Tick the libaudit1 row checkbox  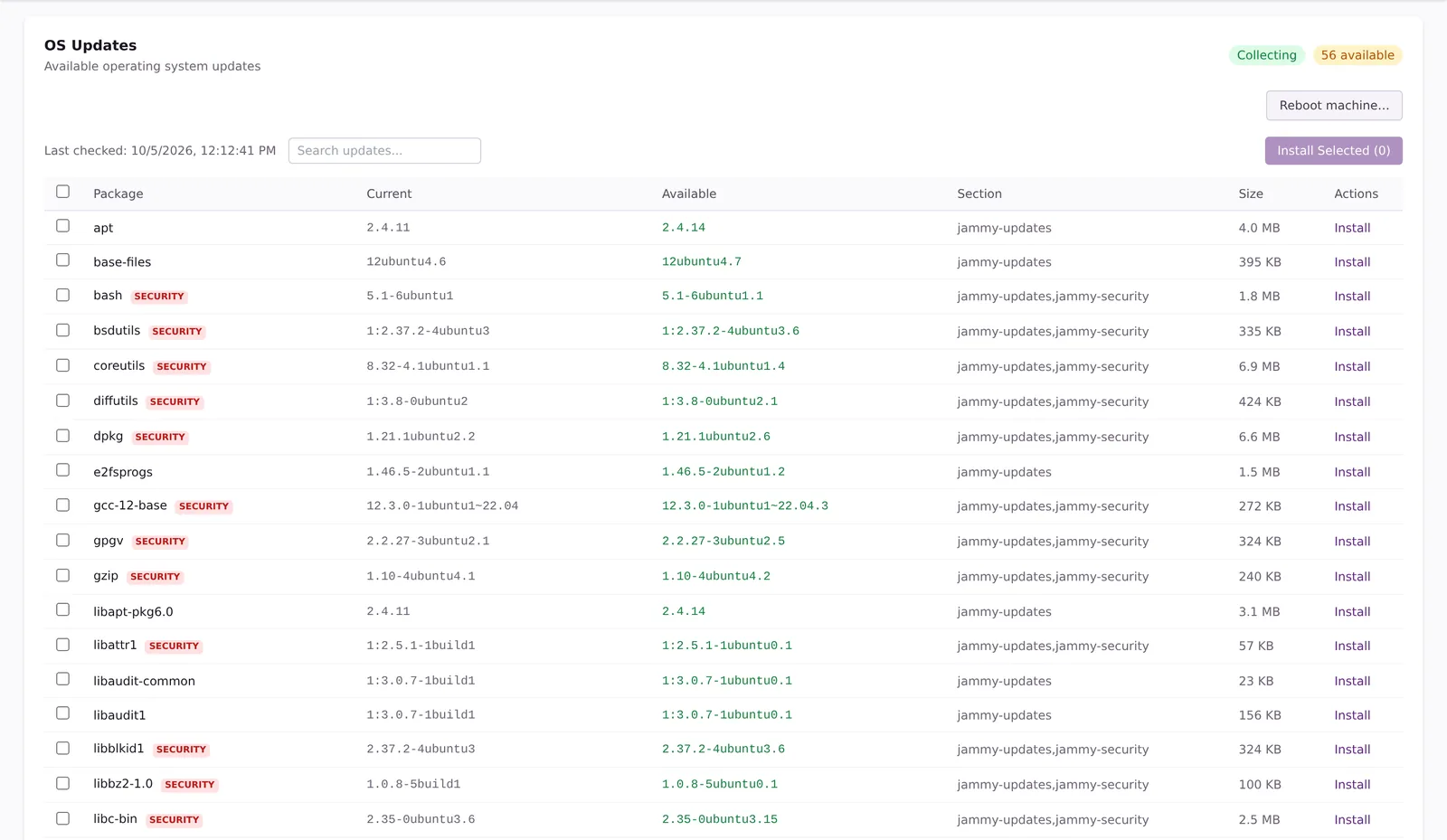click(x=62, y=713)
